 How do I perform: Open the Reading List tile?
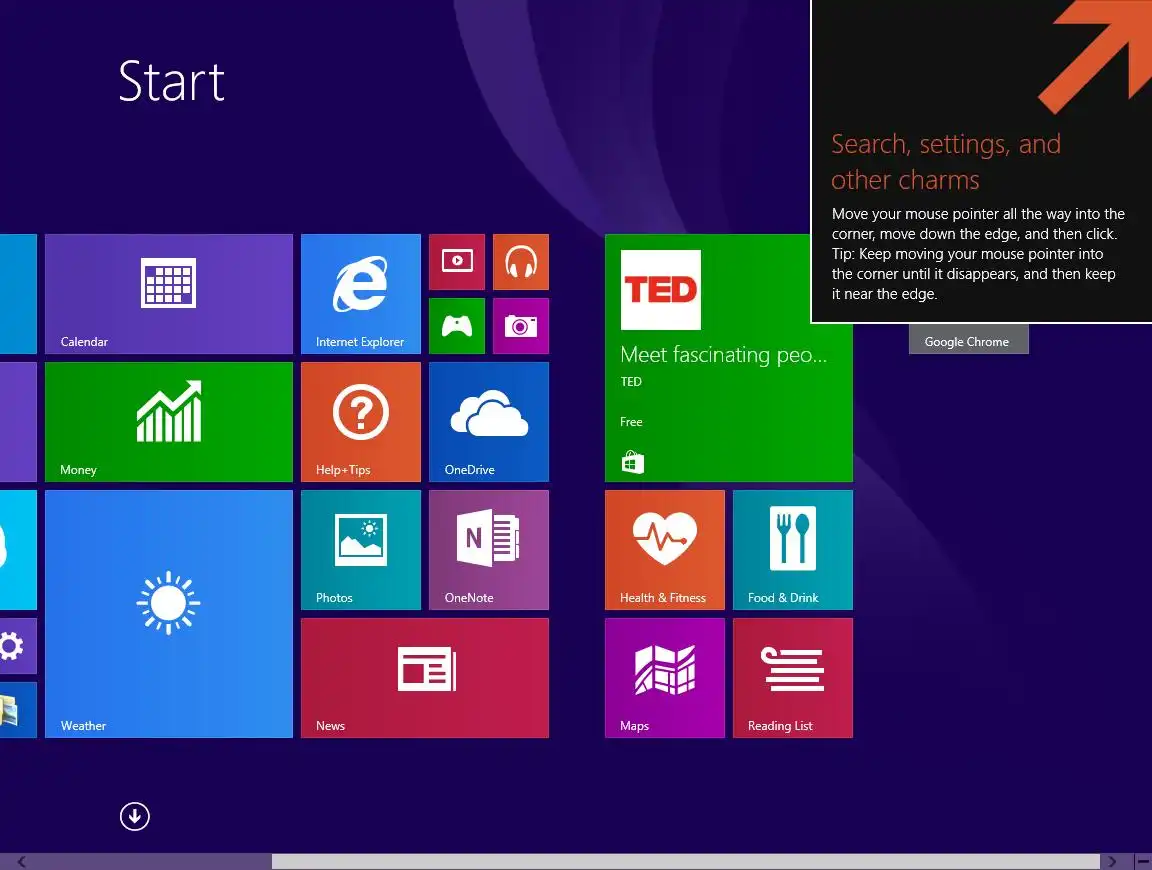coord(793,677)
